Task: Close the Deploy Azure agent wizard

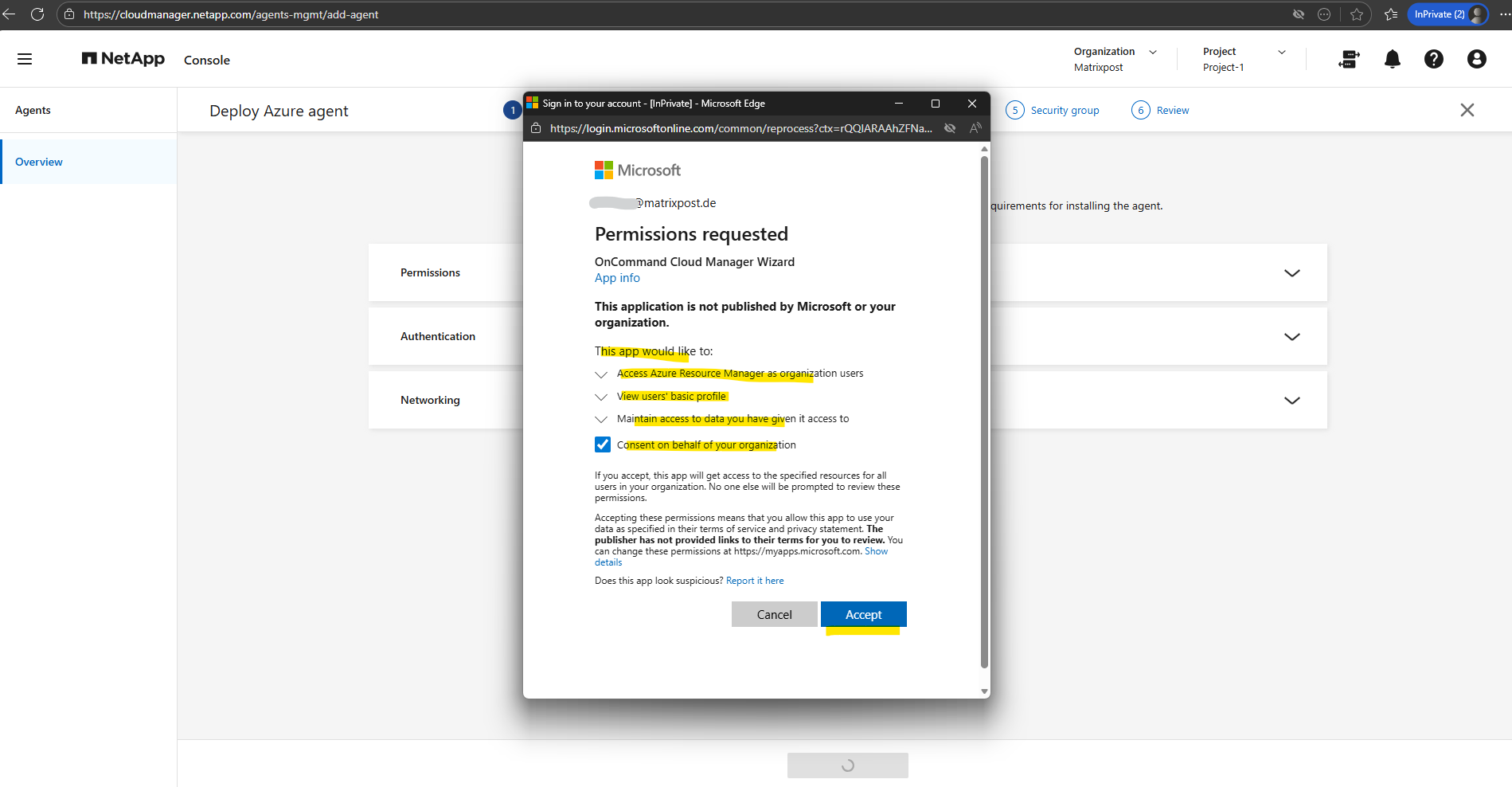Action: coord(1467,110)
